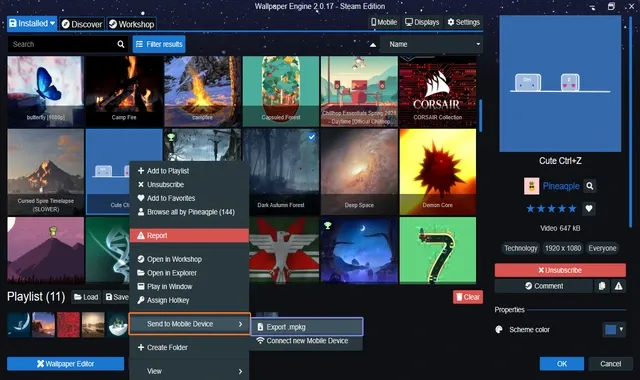Select the CORSAIR Collection wallpaper

click(x=438, y=91)
